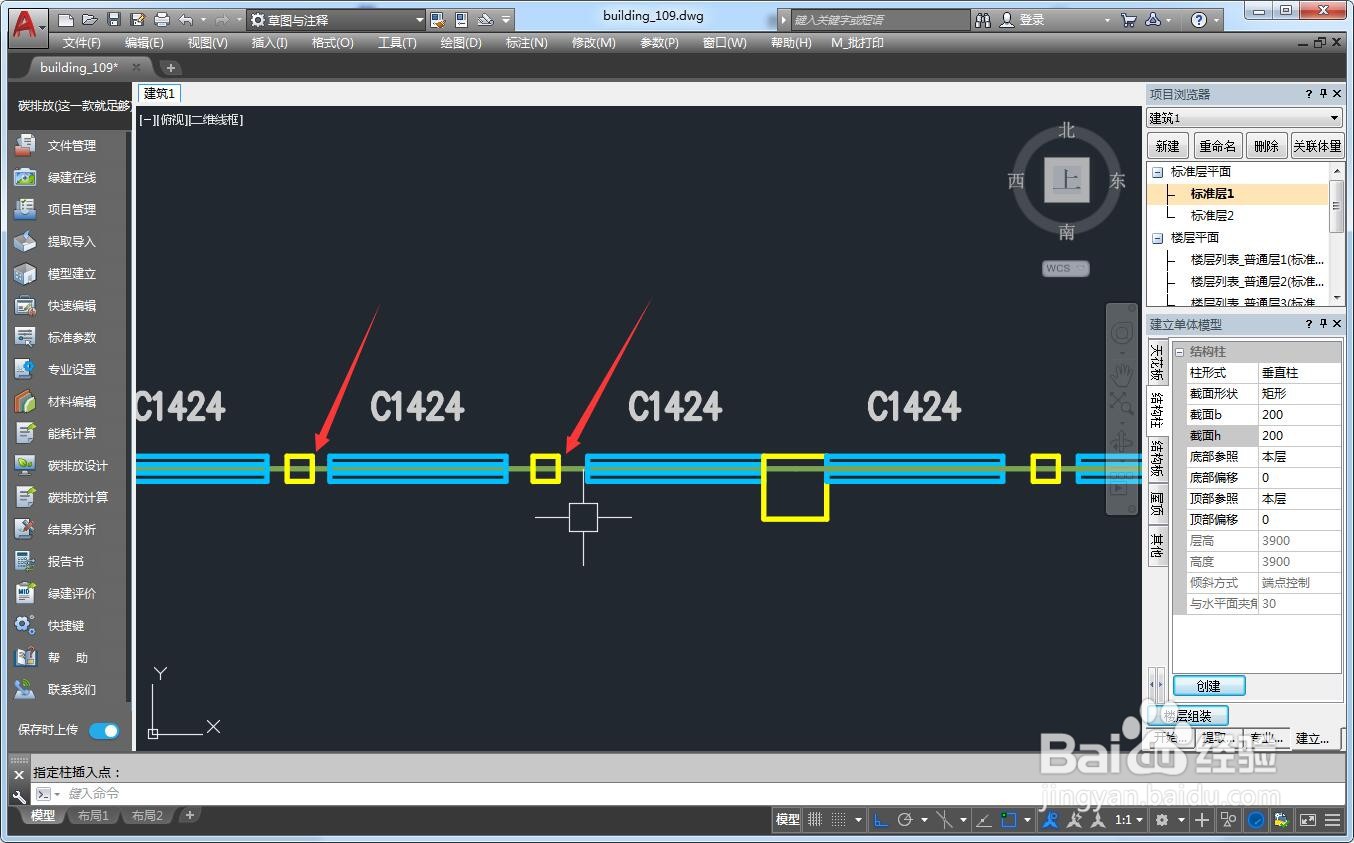
Task: Open the 标注(N) menu
Action: (x=527, y=43)
